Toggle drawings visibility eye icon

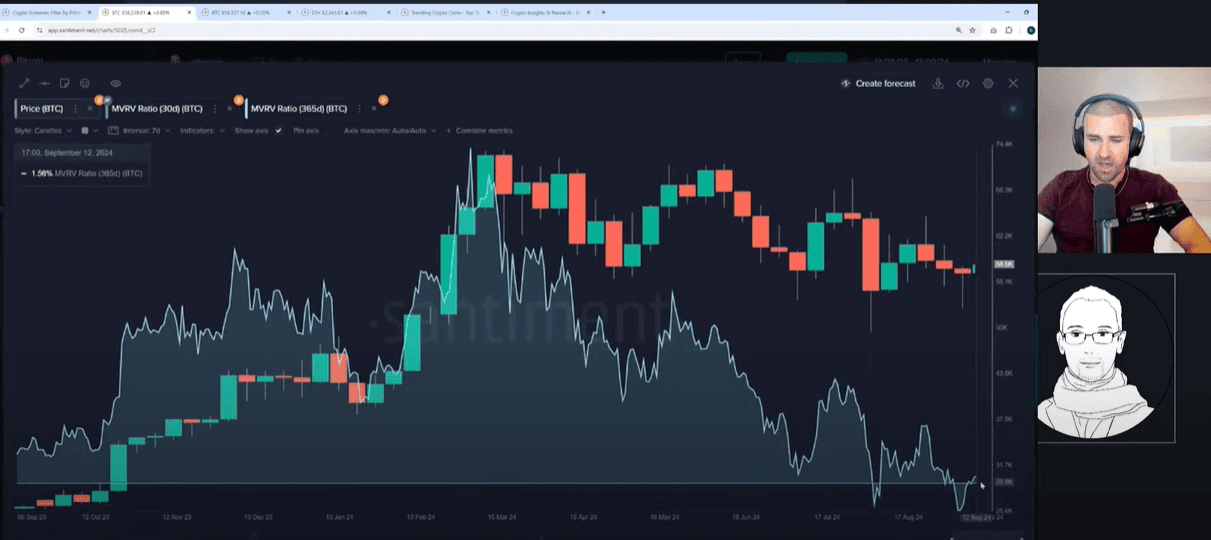[x=116, y=84]
